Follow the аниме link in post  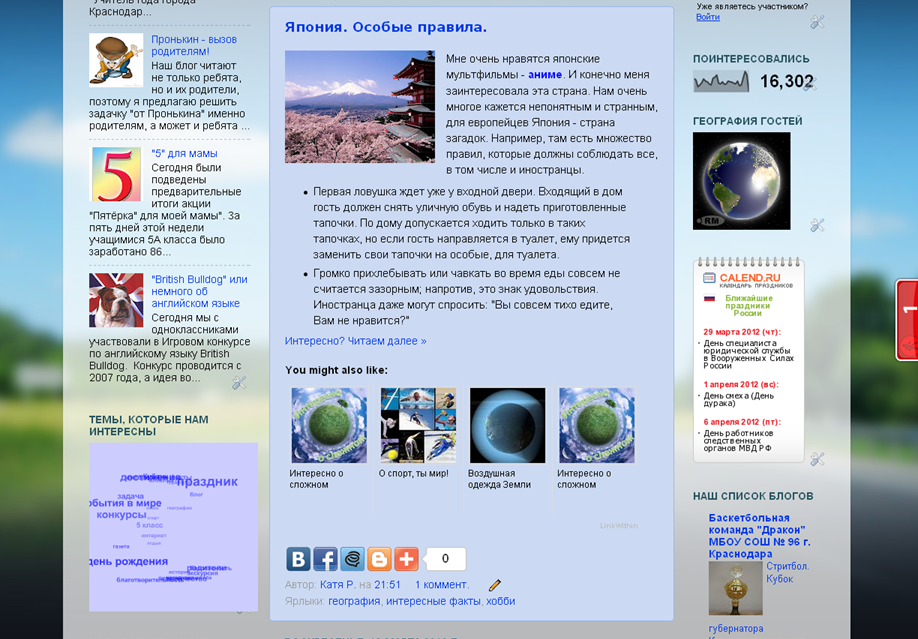544,74
